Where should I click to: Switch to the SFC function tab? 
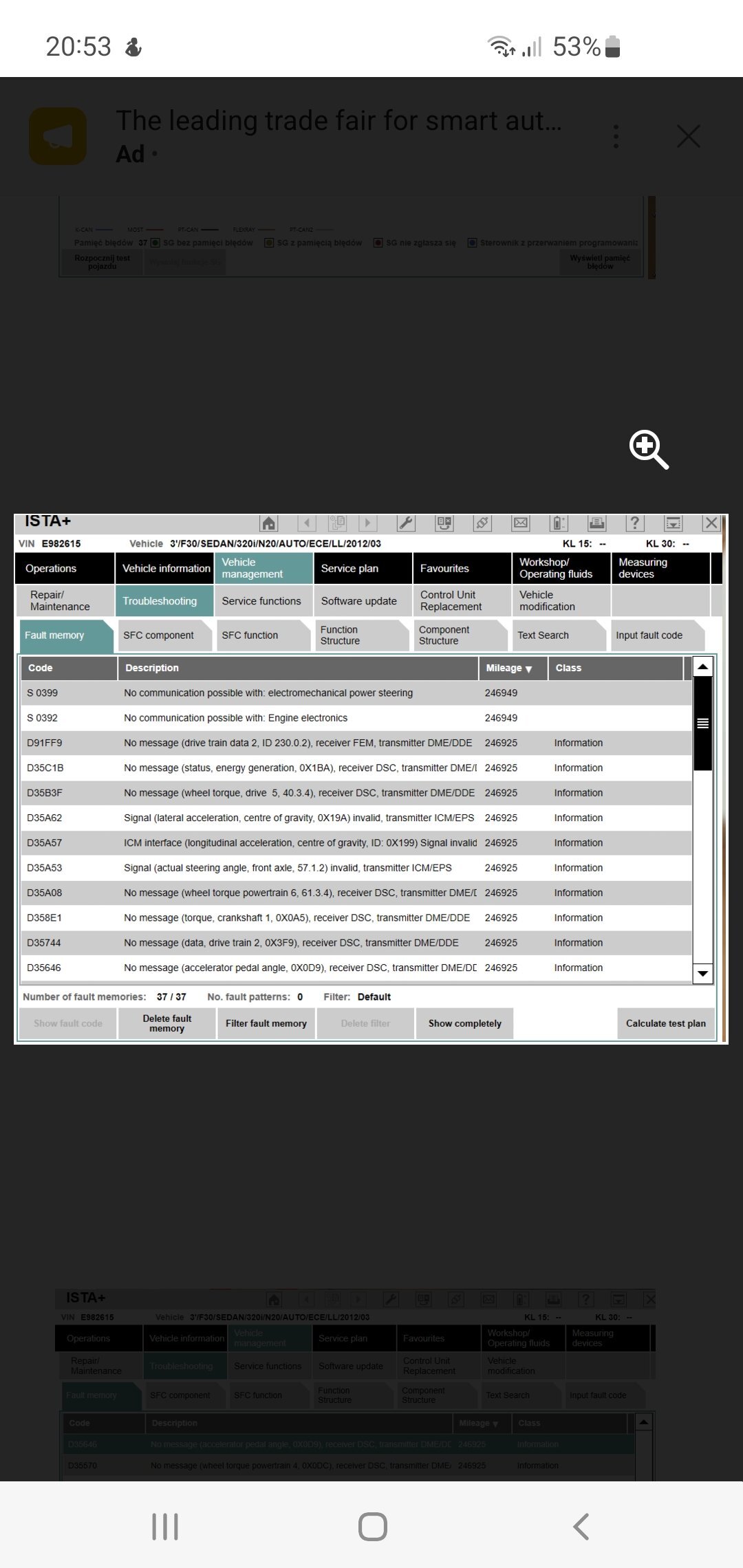click(263, 635)
